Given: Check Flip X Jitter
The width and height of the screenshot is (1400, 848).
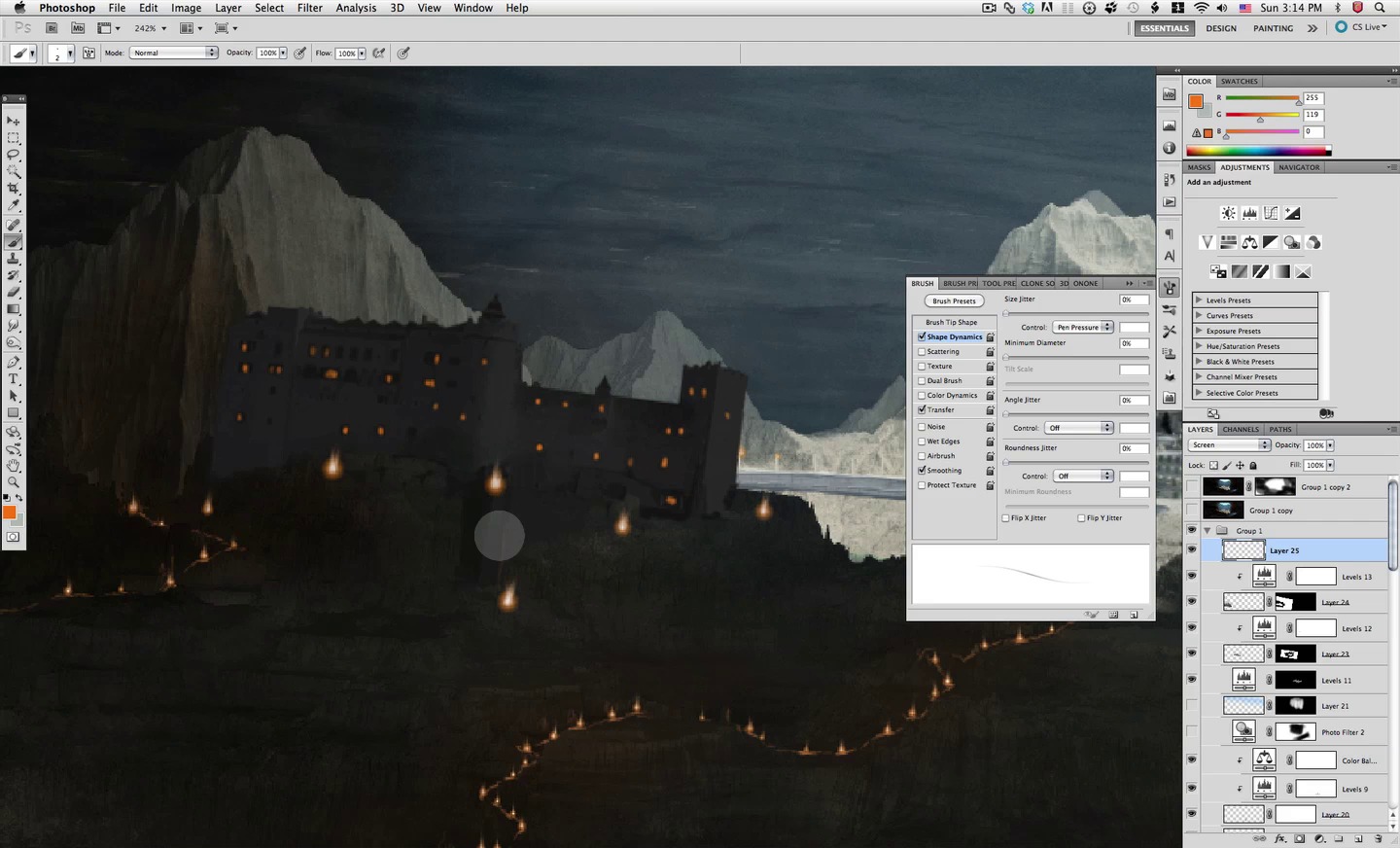Looking at the screenshot, I should point(1006,518).
